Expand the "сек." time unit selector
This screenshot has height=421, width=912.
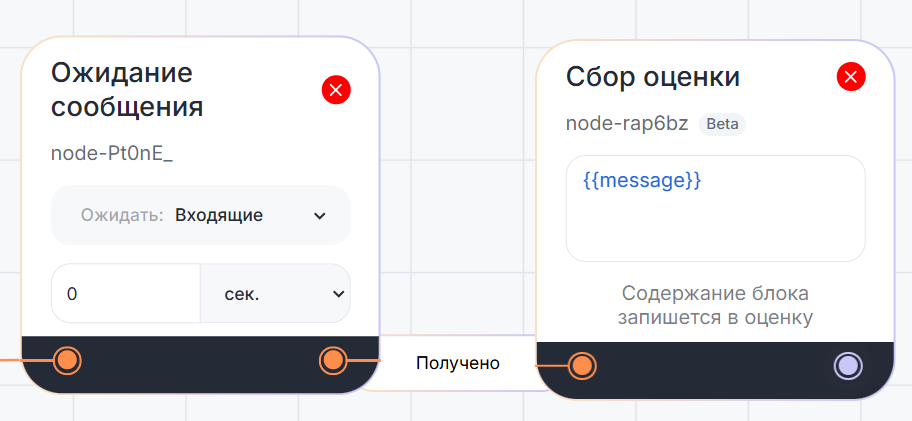(x=275, y=294)
